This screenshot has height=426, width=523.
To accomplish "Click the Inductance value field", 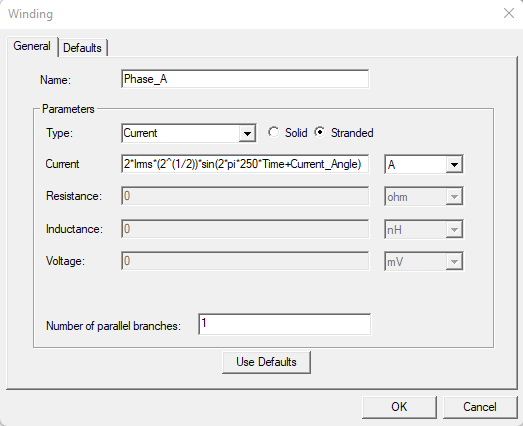I will 245,229.
